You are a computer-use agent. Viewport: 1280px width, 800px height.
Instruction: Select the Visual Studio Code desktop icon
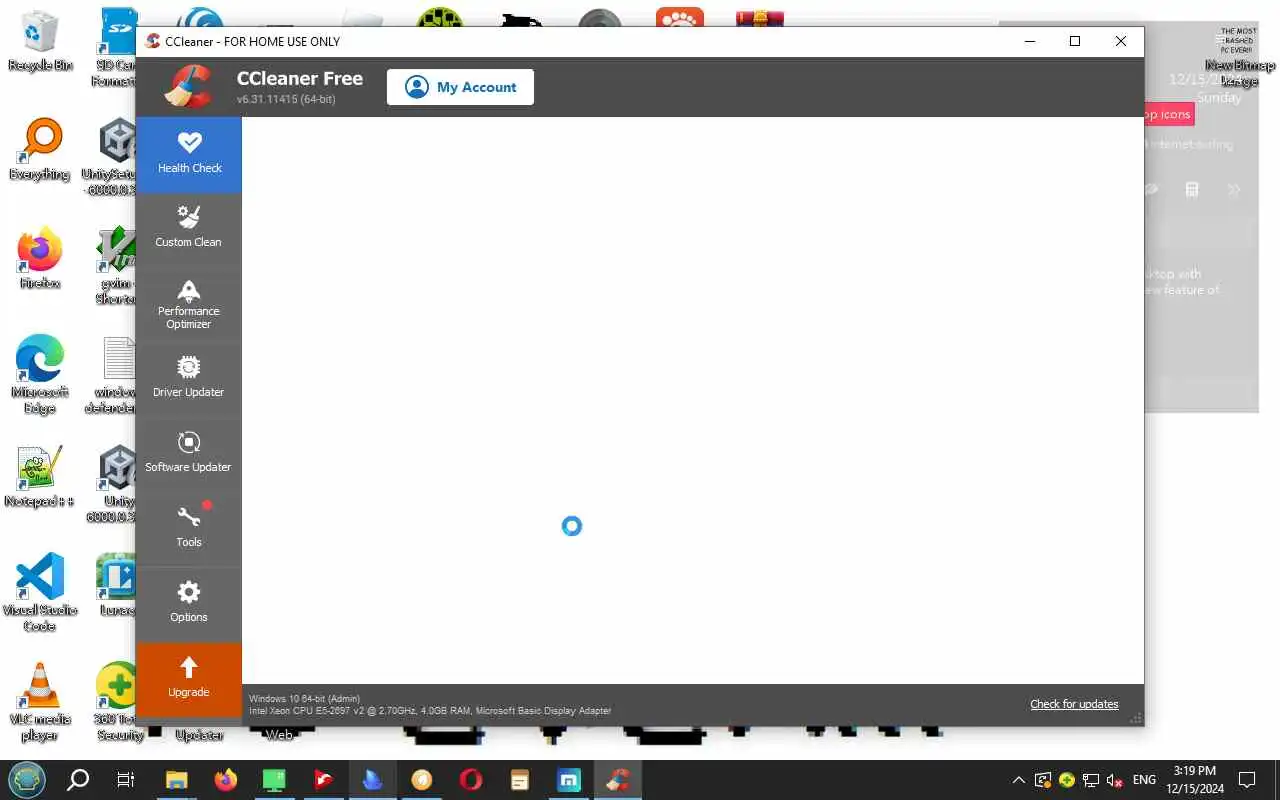coord(40,592)
